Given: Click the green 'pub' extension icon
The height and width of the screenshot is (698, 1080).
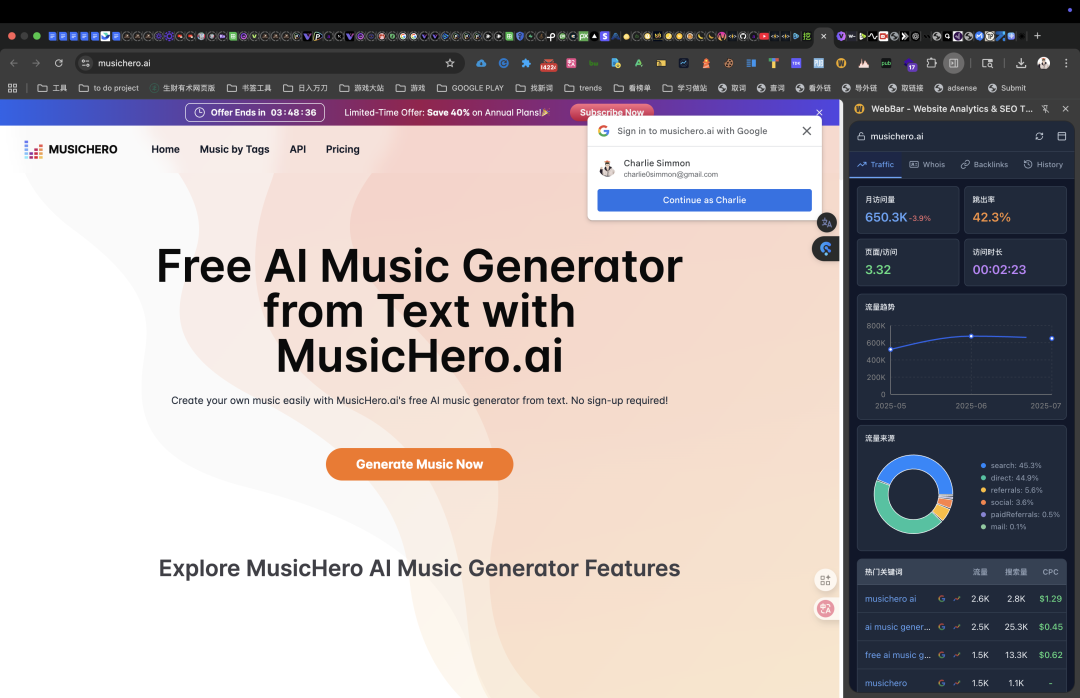Looking at the screenshot, I should [x=886, y=63].
